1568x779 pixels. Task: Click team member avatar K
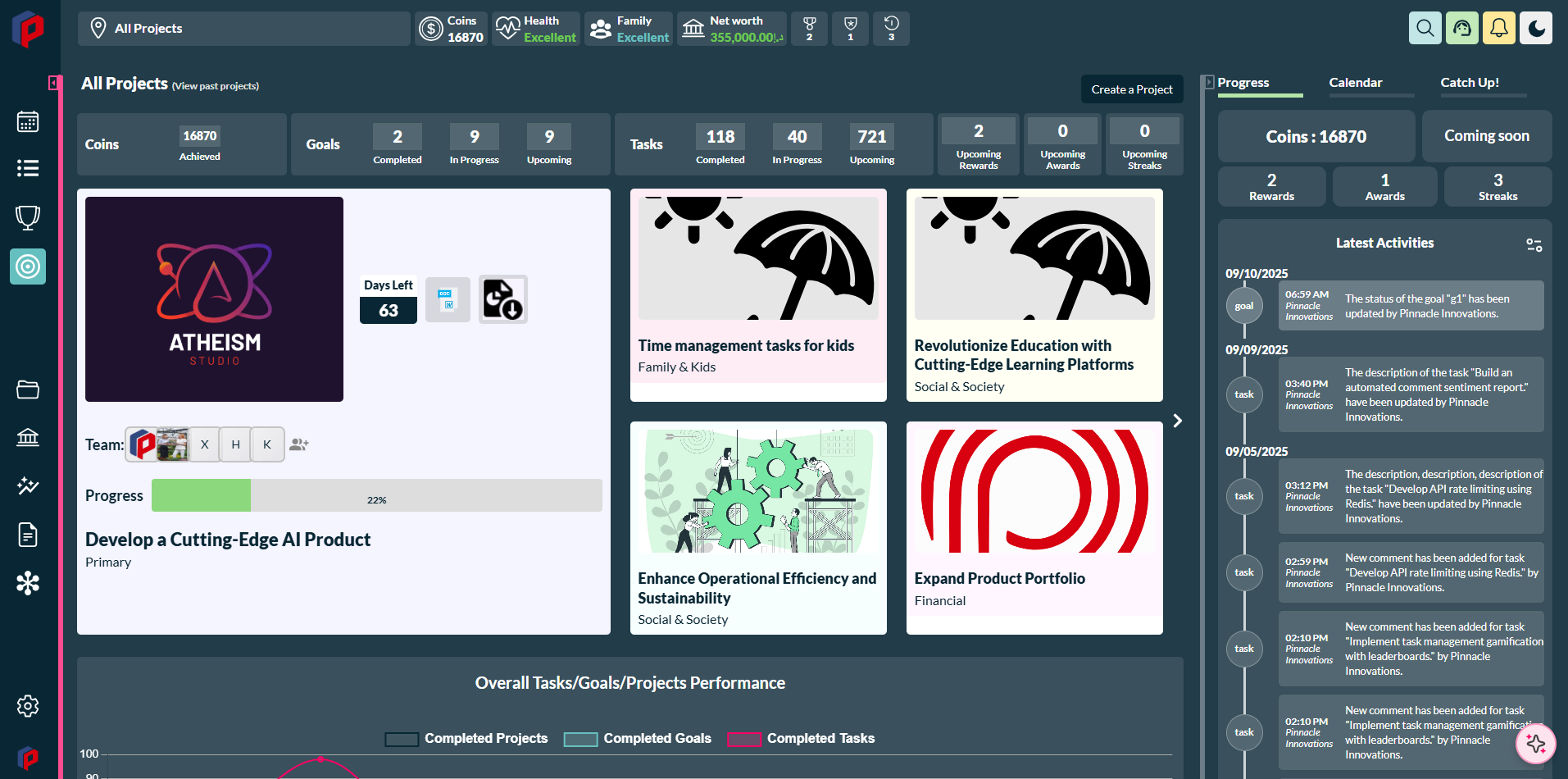[x=266, y=444]
